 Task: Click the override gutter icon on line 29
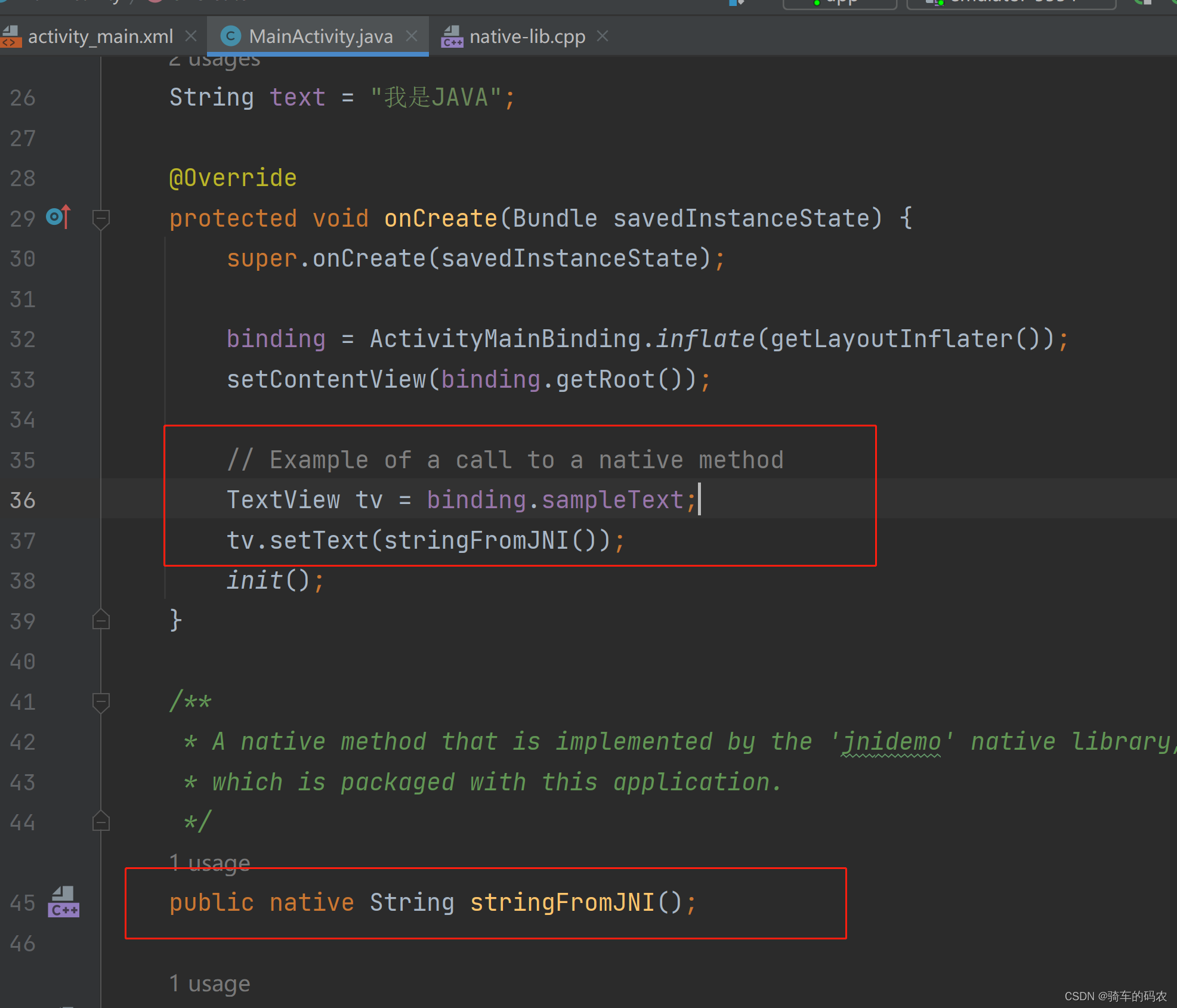58,217
